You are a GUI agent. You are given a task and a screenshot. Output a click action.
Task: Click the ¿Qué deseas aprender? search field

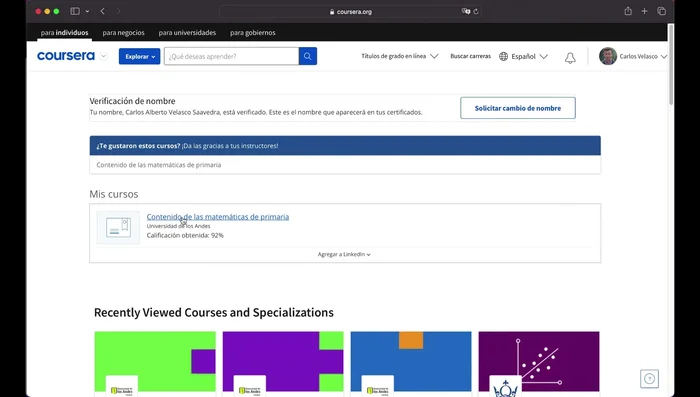231,56
